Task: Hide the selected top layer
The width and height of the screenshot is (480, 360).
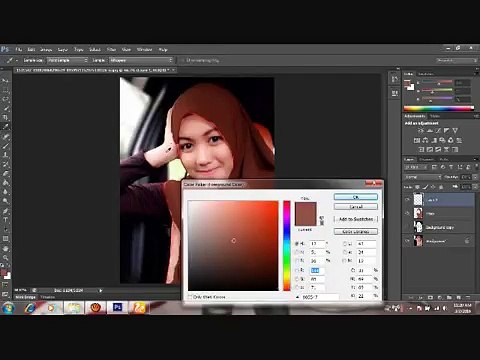Action: [x=407, y=200]
